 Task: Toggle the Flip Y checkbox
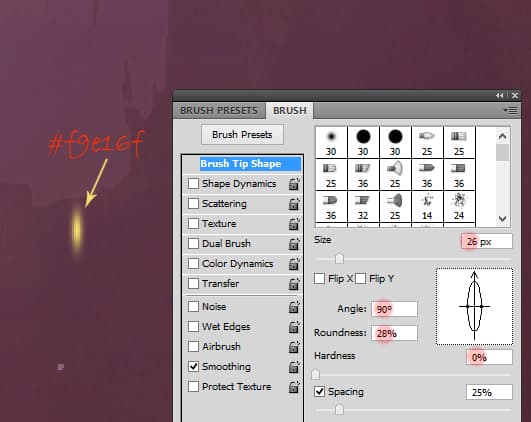(x=360, y=279)
